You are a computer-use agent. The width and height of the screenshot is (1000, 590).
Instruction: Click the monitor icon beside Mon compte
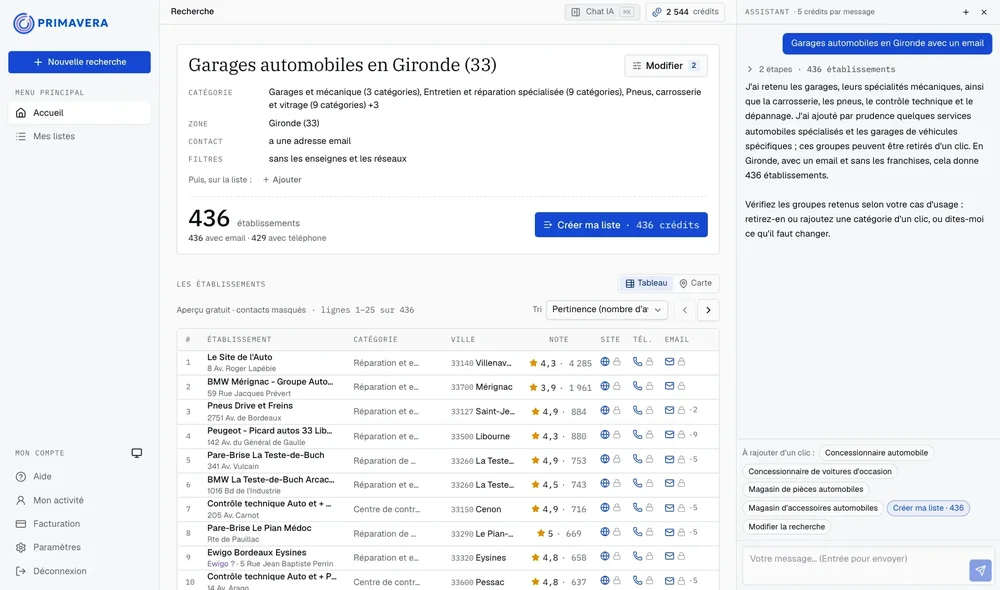coord(136,453)
